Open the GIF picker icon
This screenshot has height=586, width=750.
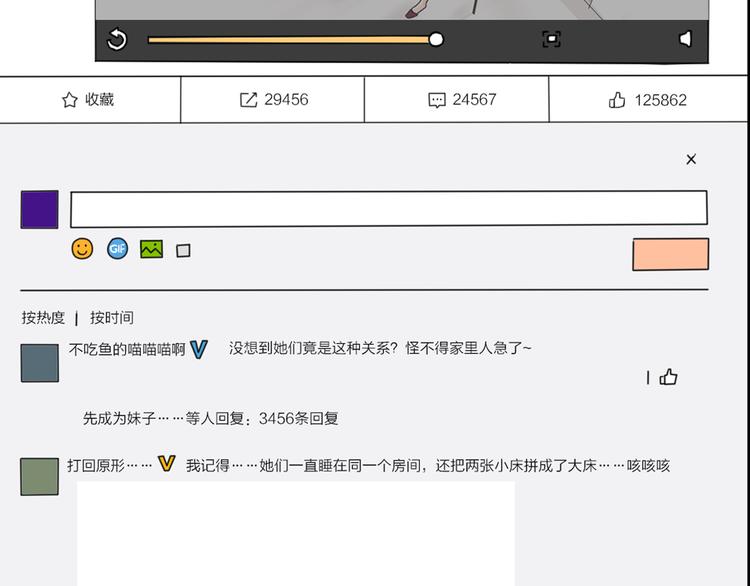pos(117,249)
